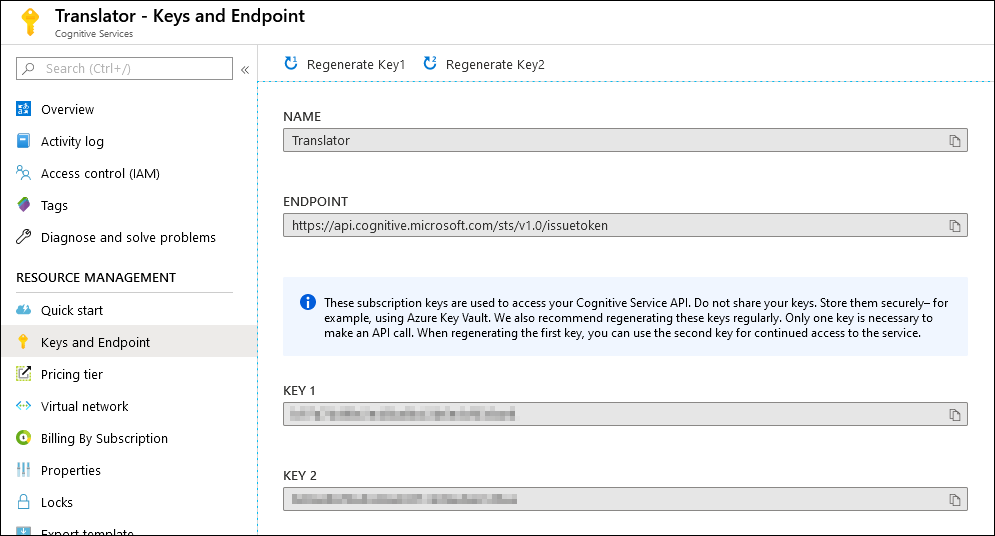
Task: Go to Virtual network settings
Action: click(x=85, y=406)
